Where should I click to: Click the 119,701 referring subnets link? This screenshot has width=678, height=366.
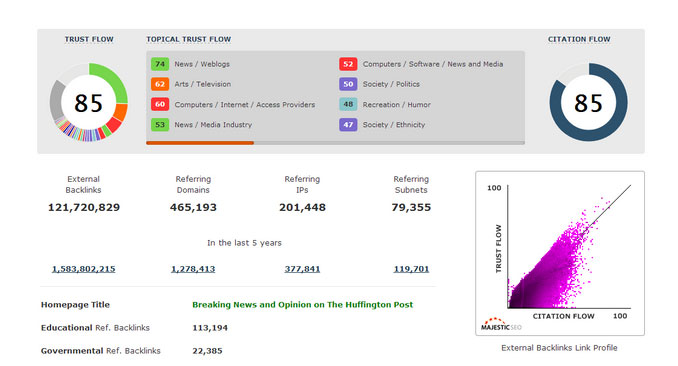tap(411, 269)
